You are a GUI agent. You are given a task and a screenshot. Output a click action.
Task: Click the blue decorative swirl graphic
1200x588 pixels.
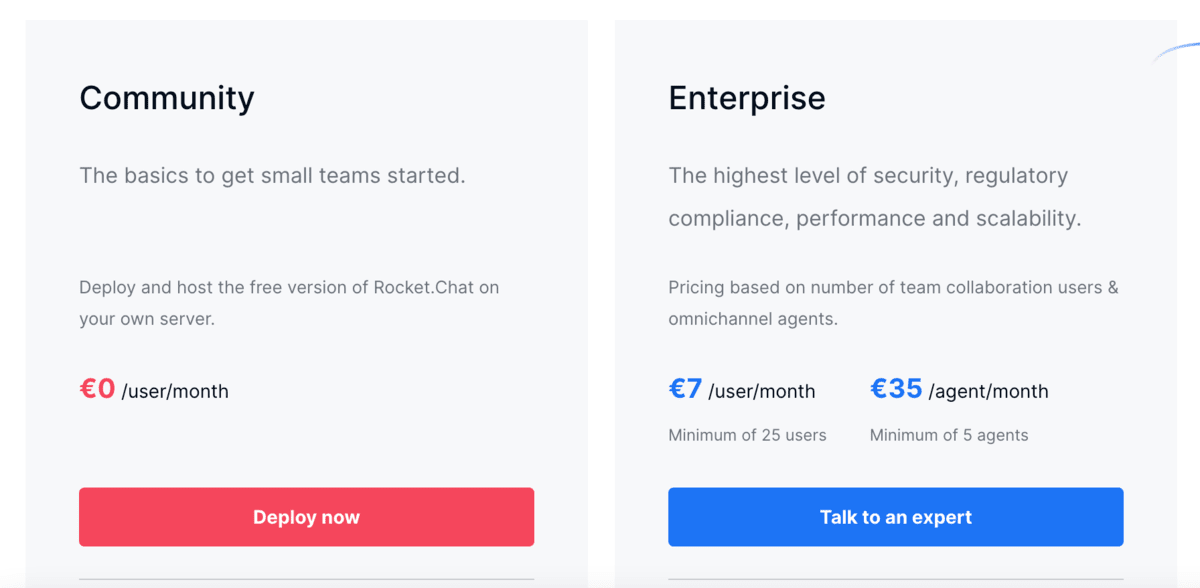point(1180,45)
